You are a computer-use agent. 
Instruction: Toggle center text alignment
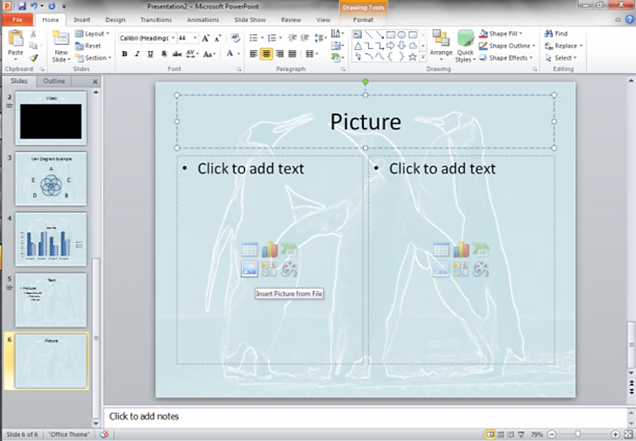pyautogui.click(x=267, y=54)
